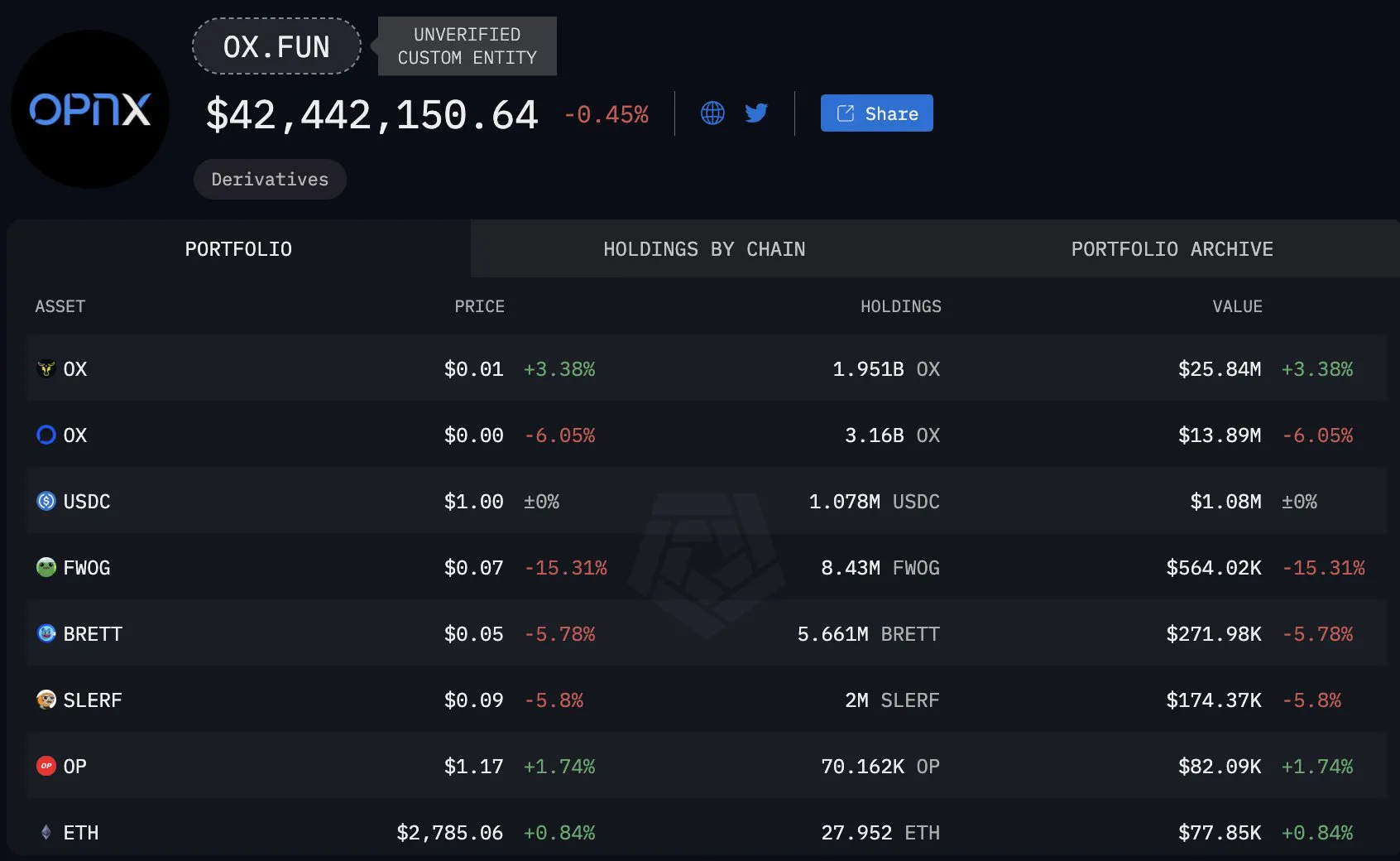Image resolution: width=1400 pixels, height=861 pixels.
Task: Click the bull-head OX token icon
Action: click(x=46, y=368)
